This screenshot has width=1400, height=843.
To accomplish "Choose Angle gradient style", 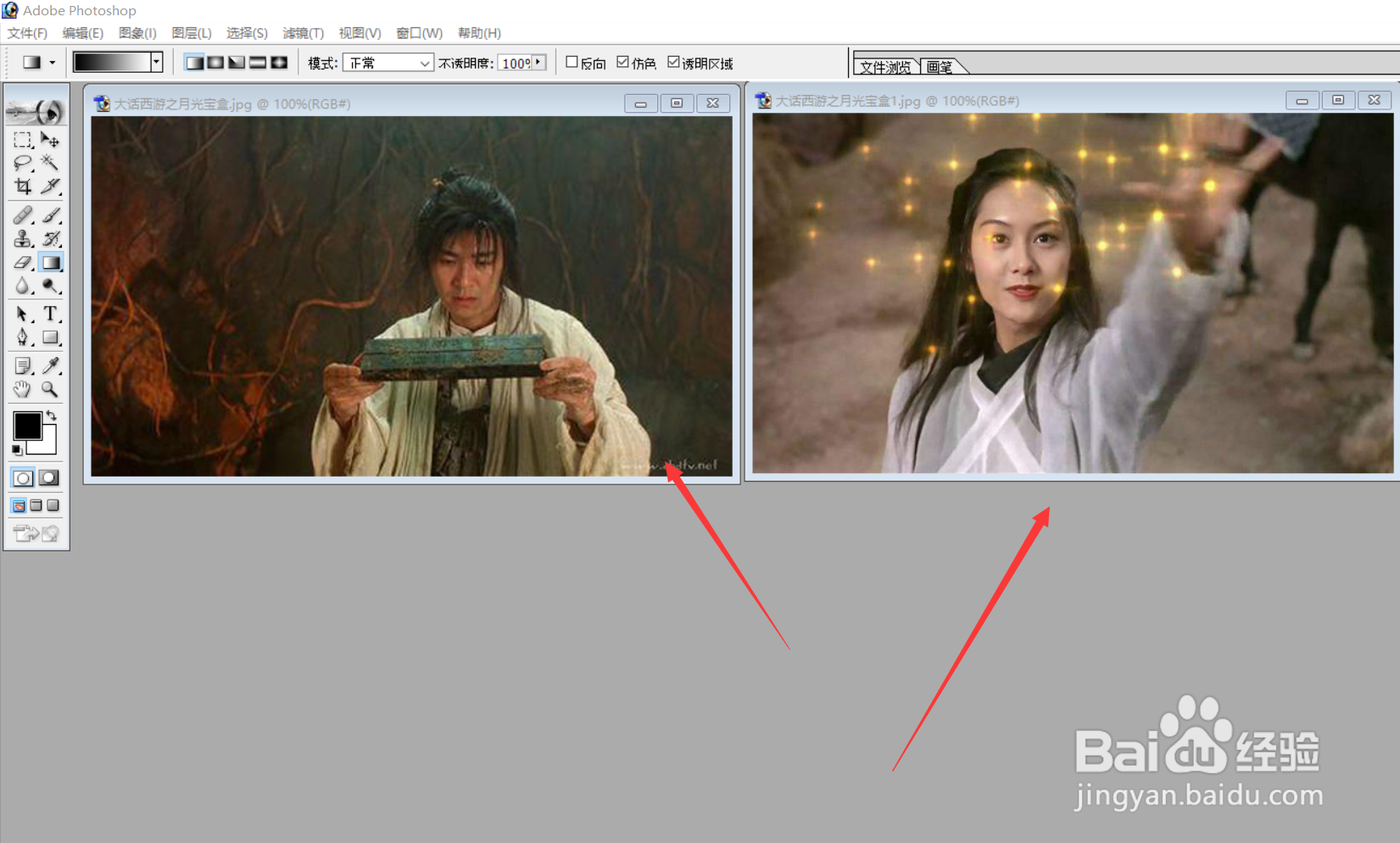I will pos(237,62).
